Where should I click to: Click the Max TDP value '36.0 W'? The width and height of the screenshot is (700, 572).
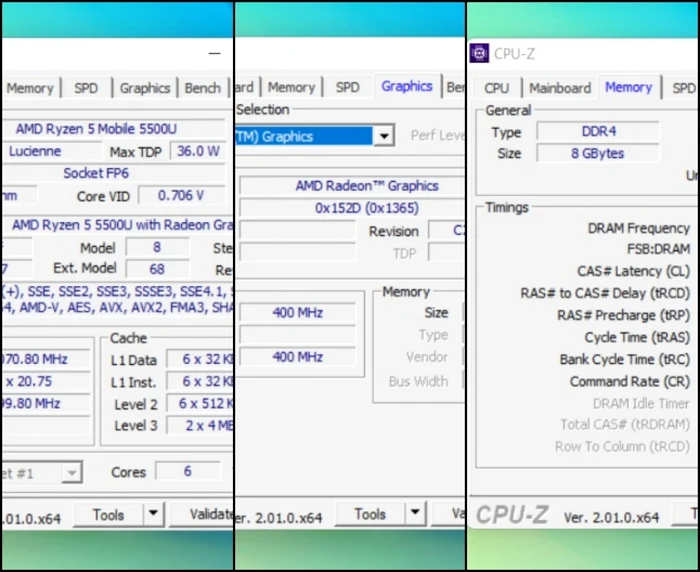pyautogui.click(x=198, y=151)
